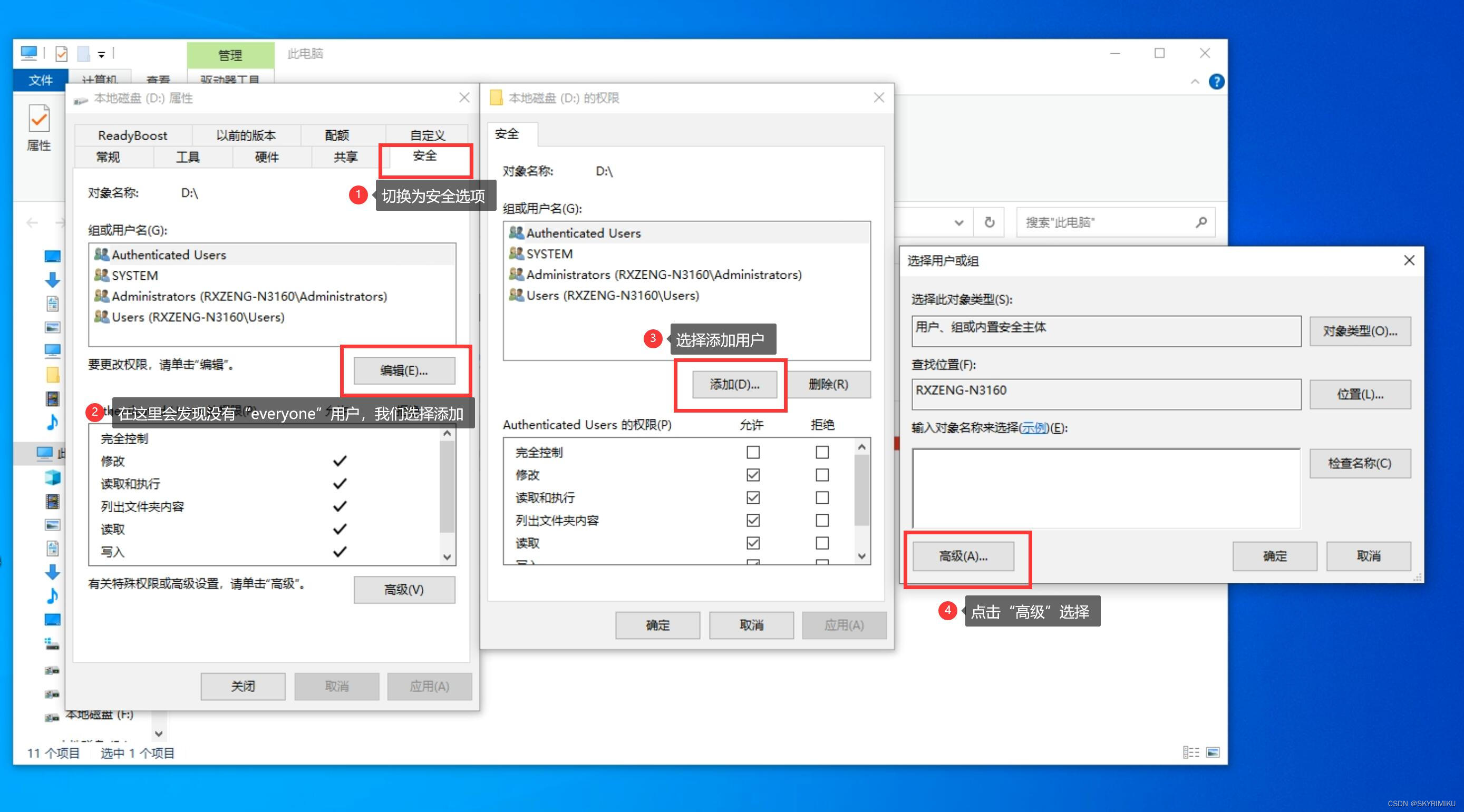
Task: Toggle Allow Read & Execute checkbox
Action: 753,498
